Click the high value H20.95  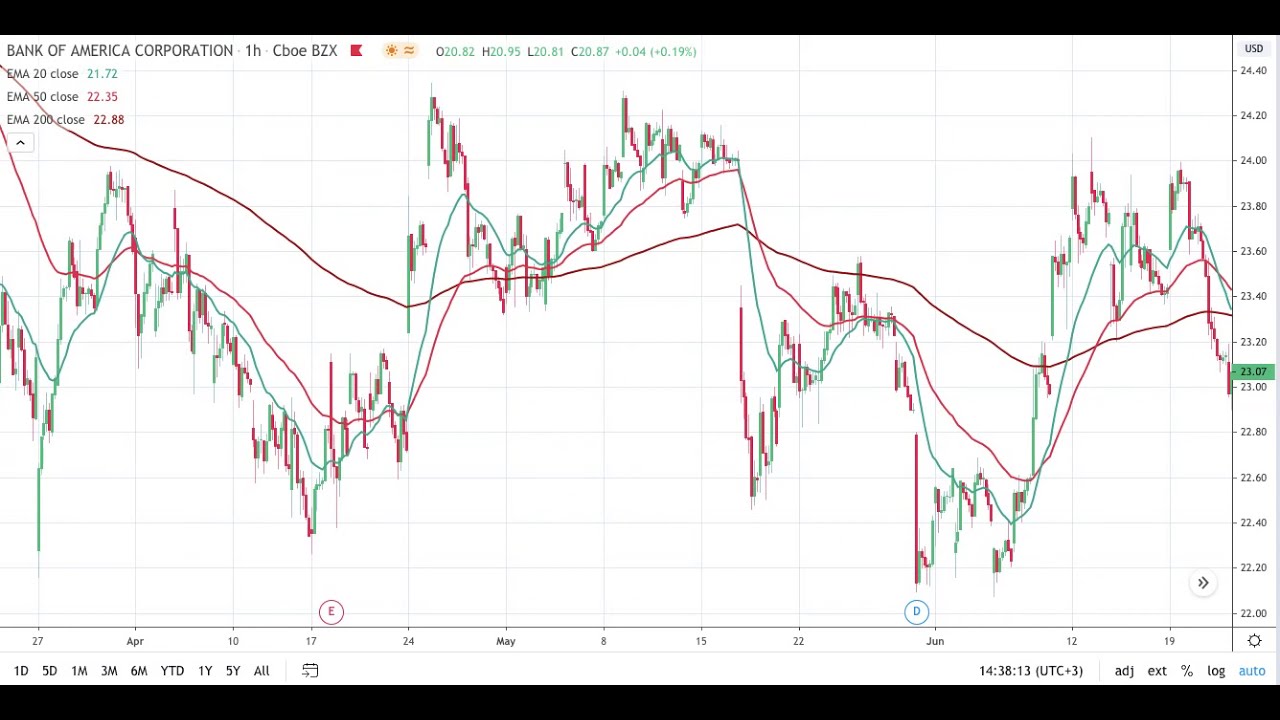pos(501,51)
